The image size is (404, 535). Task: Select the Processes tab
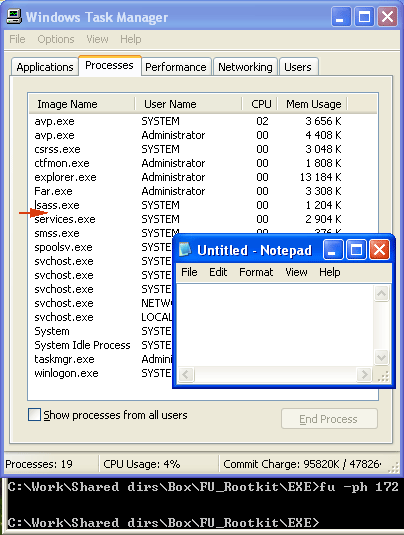[x=110, y=65]
